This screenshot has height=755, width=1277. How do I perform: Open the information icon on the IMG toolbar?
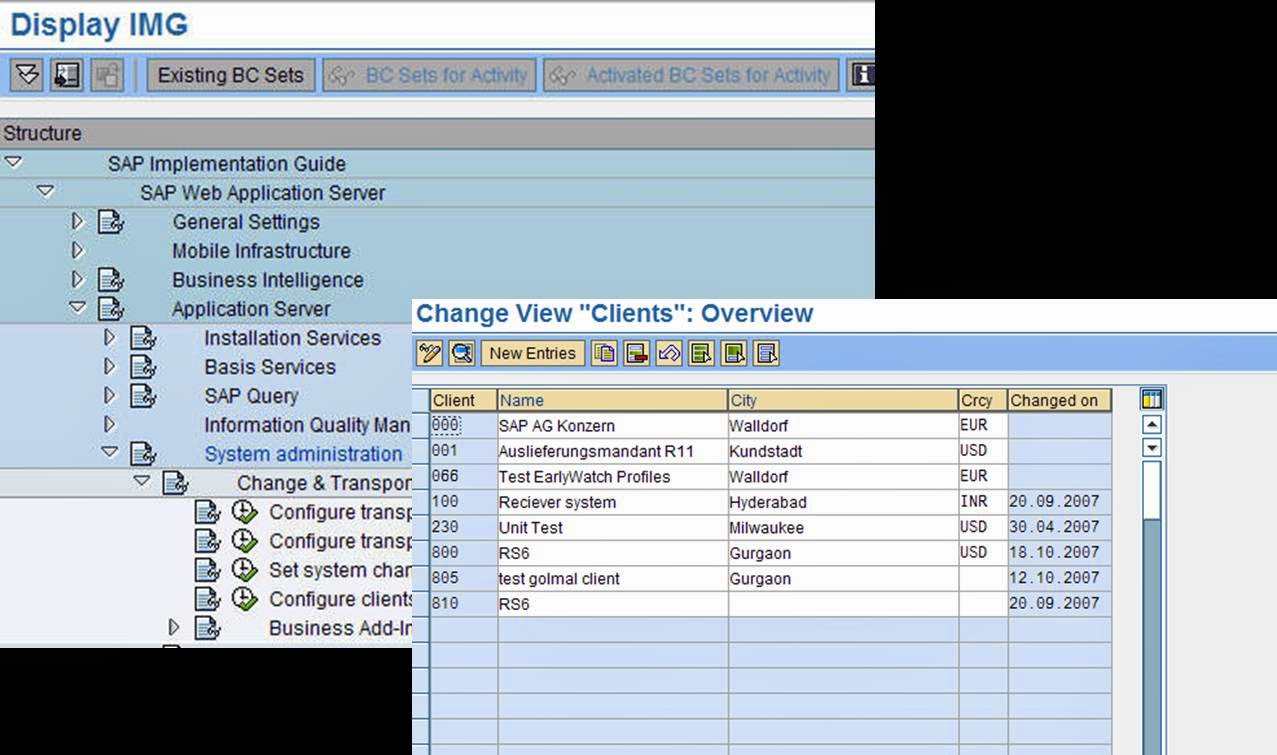(867, 74)
